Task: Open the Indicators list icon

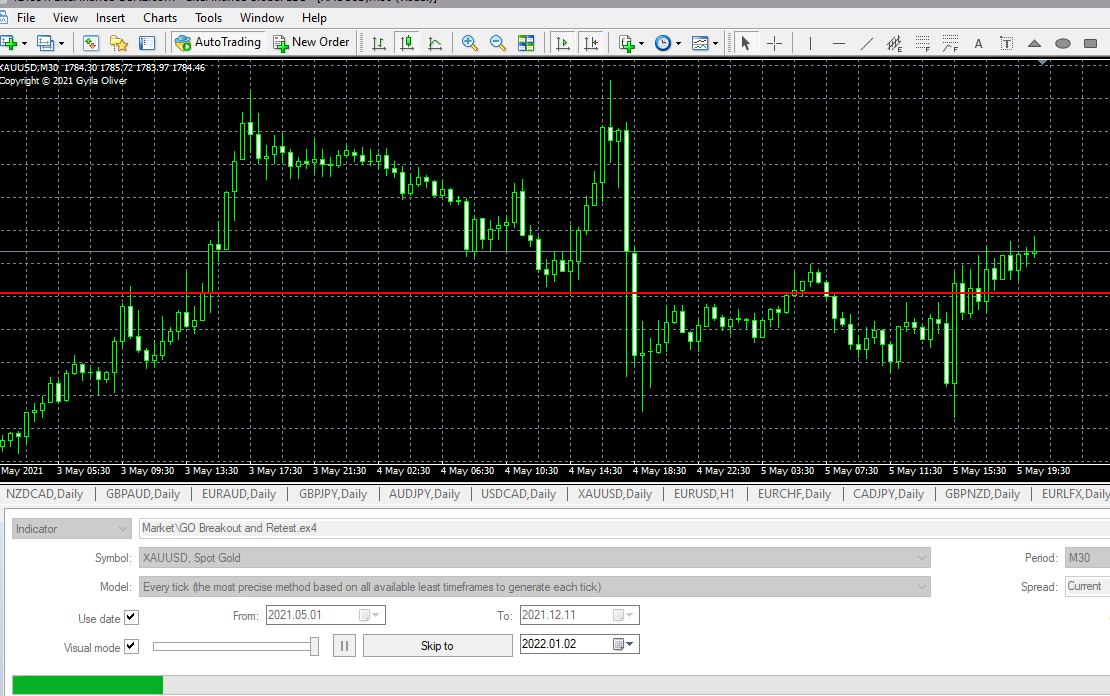Action: [626, 43]
